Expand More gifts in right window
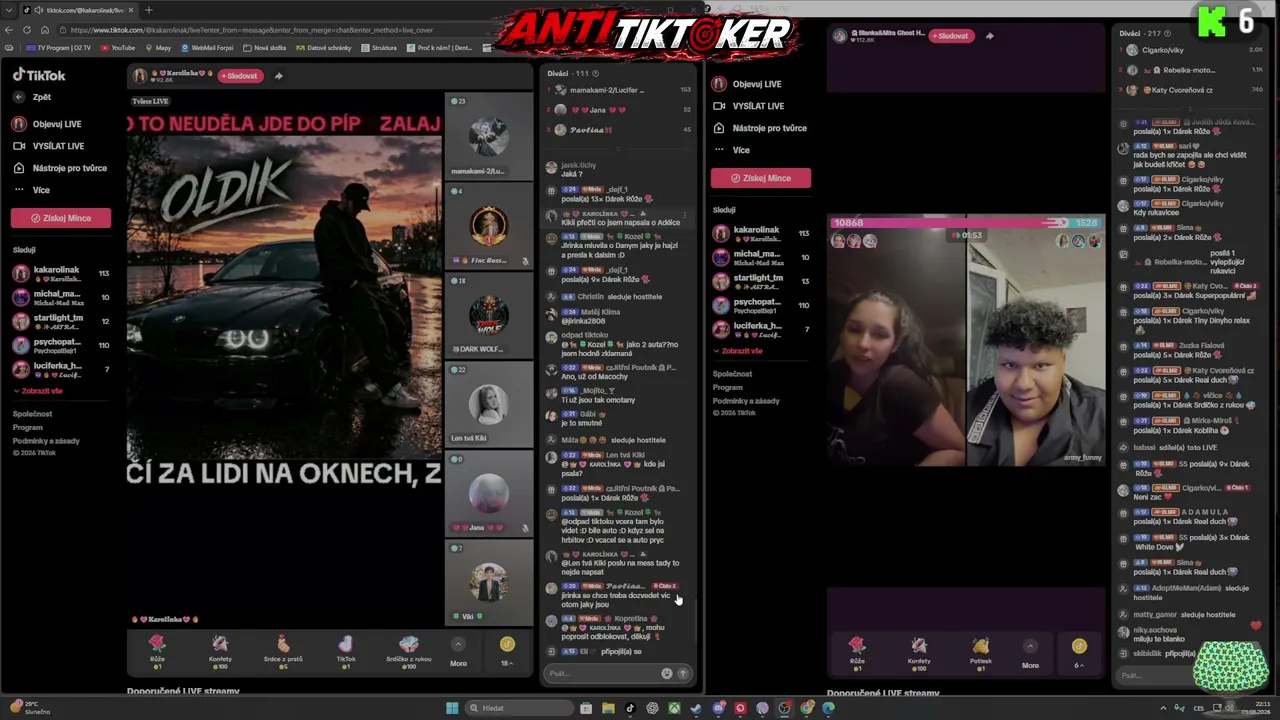The width and height of the screenshot is (1280, 720). click(1030, 653)
